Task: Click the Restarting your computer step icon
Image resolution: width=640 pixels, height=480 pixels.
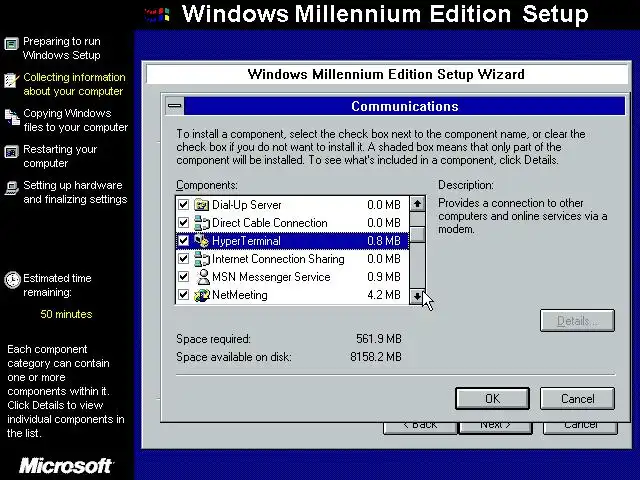Action: [11, 152]
